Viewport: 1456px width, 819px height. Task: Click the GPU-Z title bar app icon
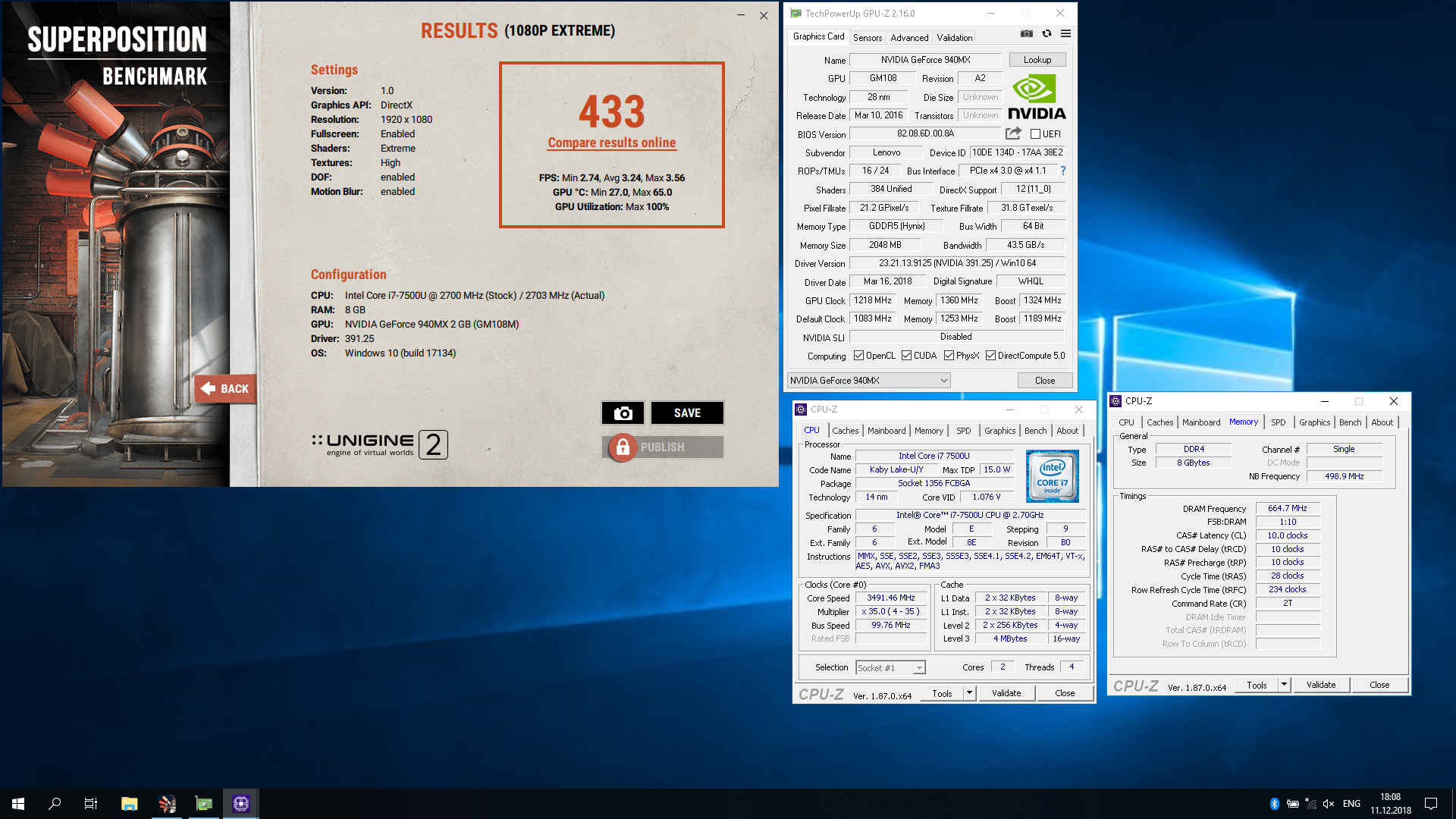coord(795,13)
